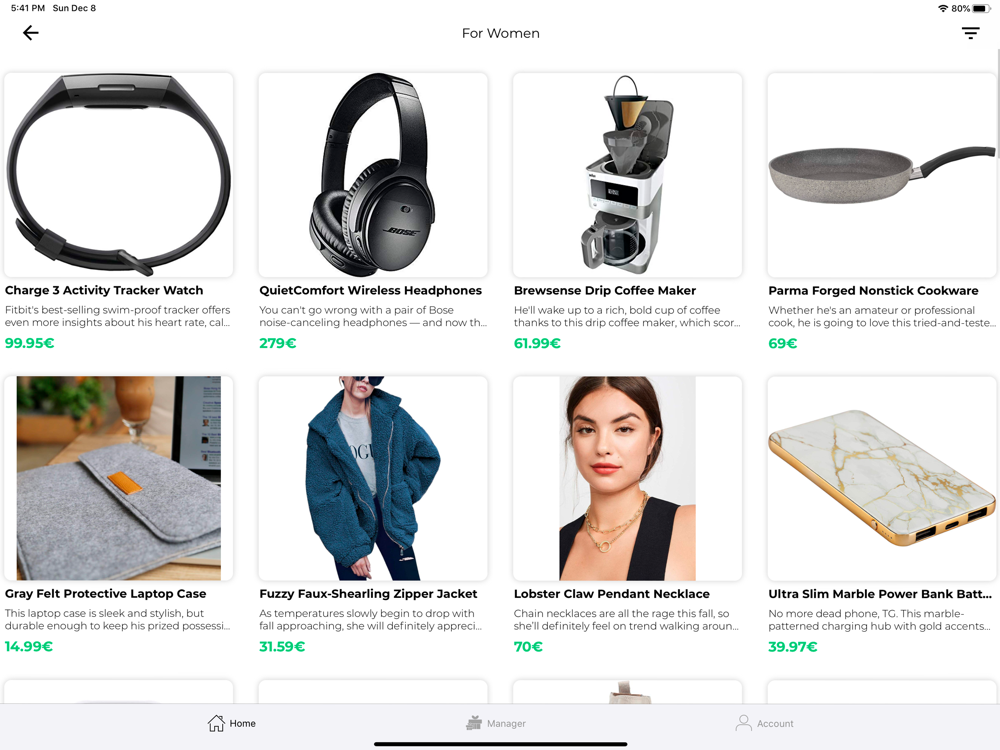Image resolution: width=1000 pixels, height=750 pixels.
Task: Open the Charge 3 Activity Tracker image
Action: (119, 175)
